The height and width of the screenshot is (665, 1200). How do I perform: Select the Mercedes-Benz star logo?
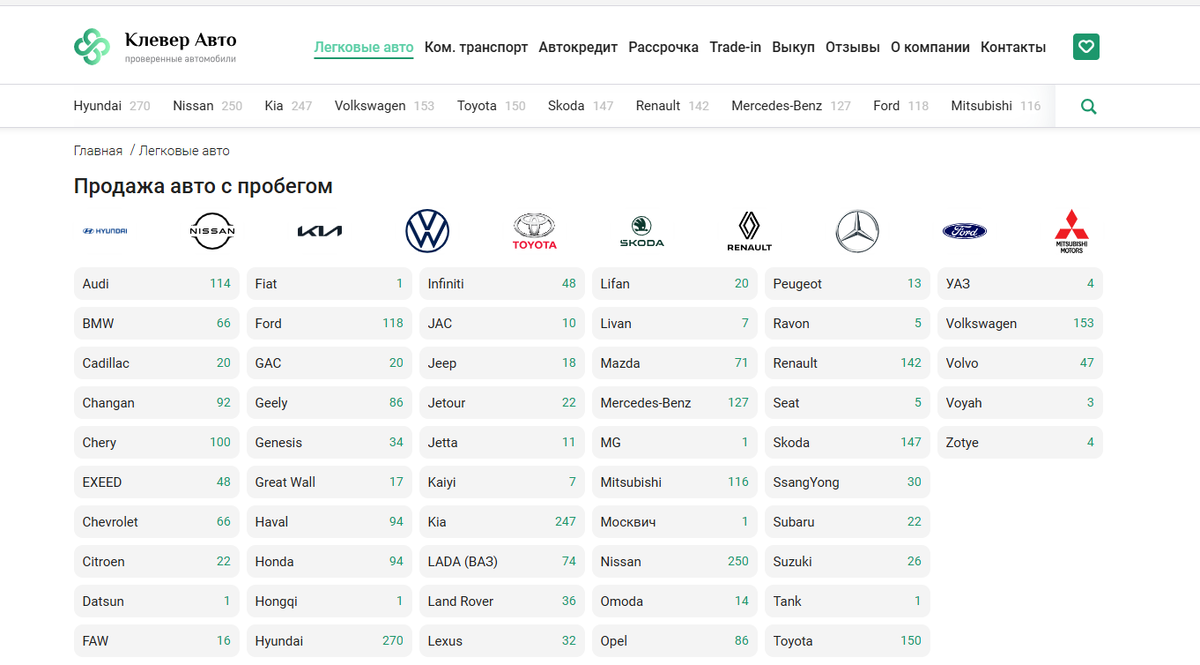tap(857, 231)
